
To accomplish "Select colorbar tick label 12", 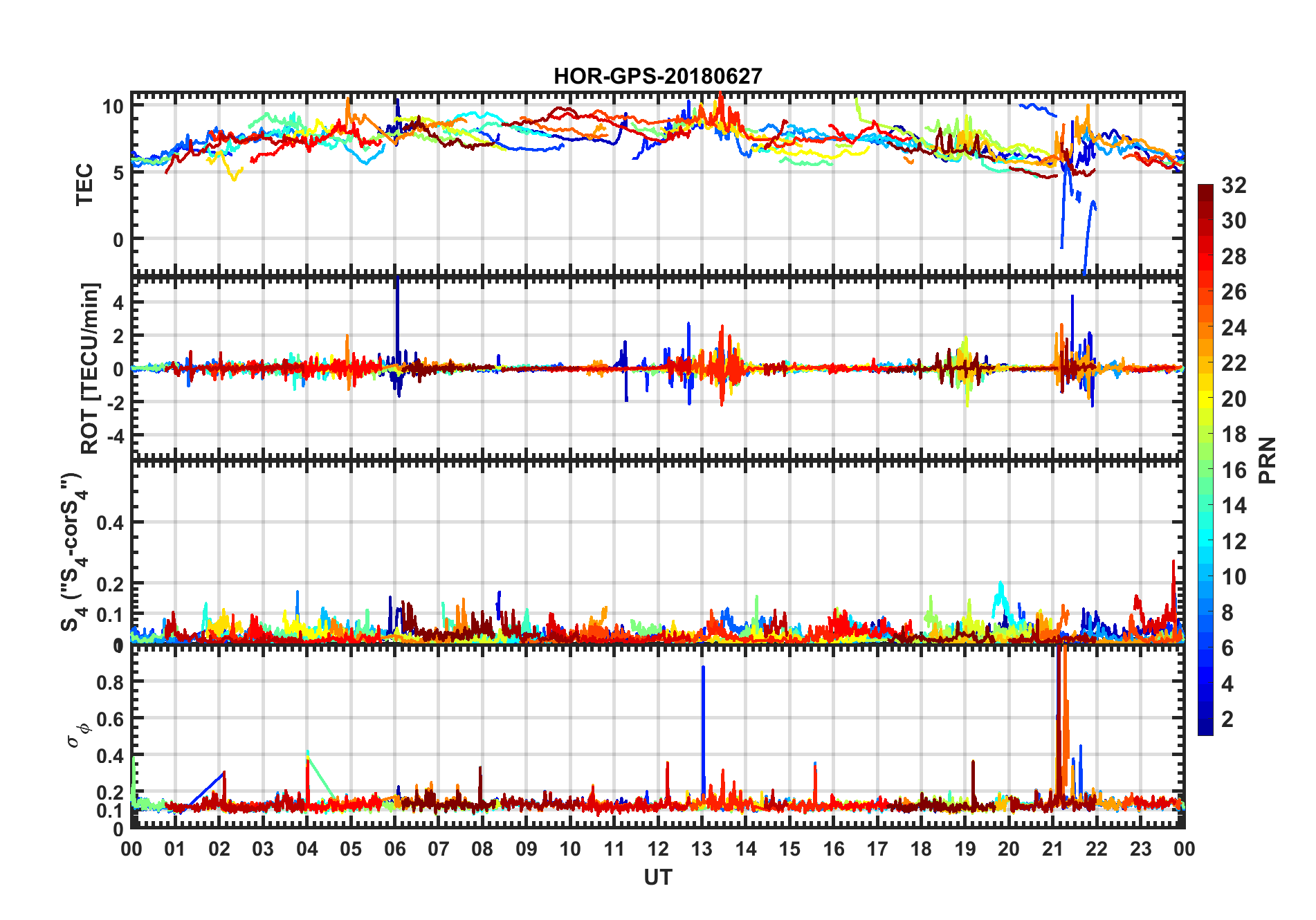I will 1234,541.
